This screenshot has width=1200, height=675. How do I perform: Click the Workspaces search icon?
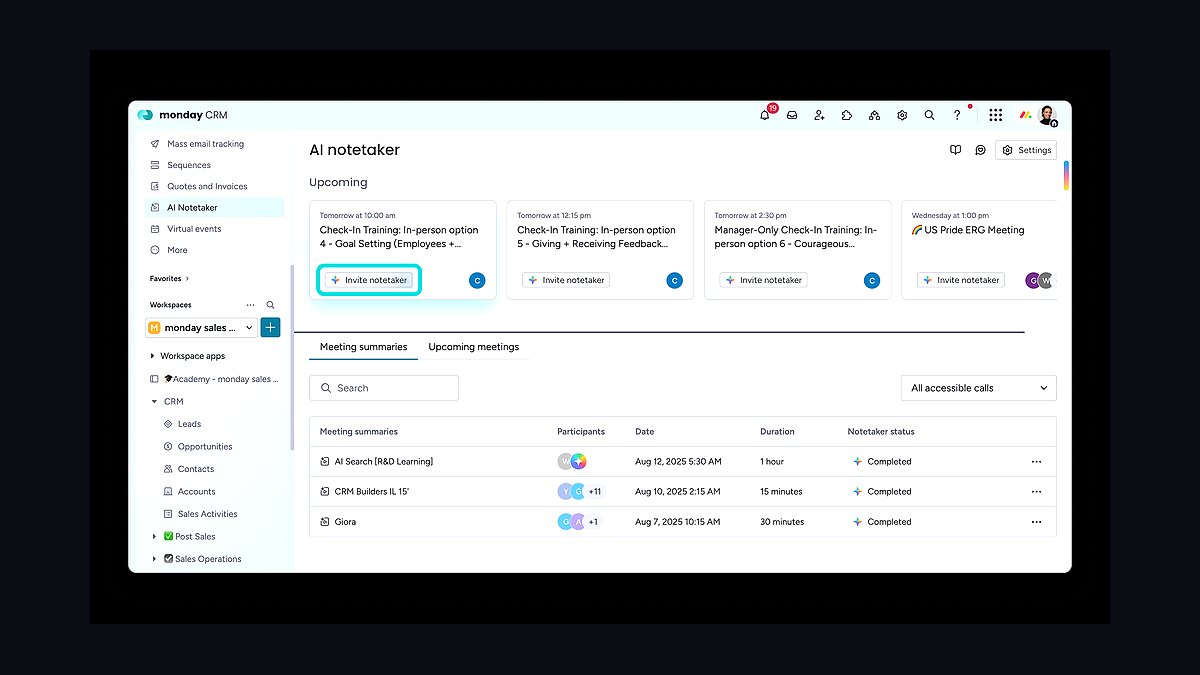click(x=270, y=305)
